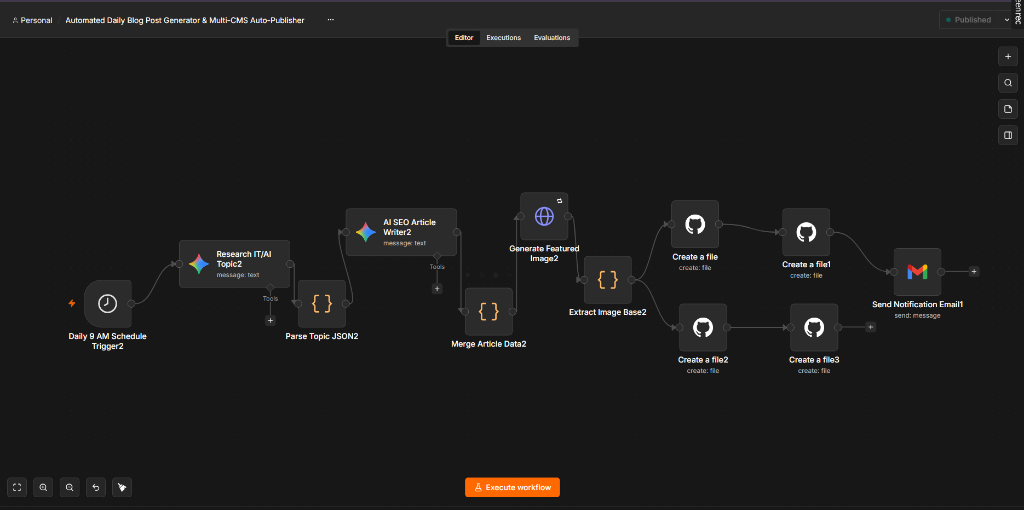Click the Create a file3 label
The width and height of the screenshot is (1024, 510).
pyautogui.click(x=814, y=360)
